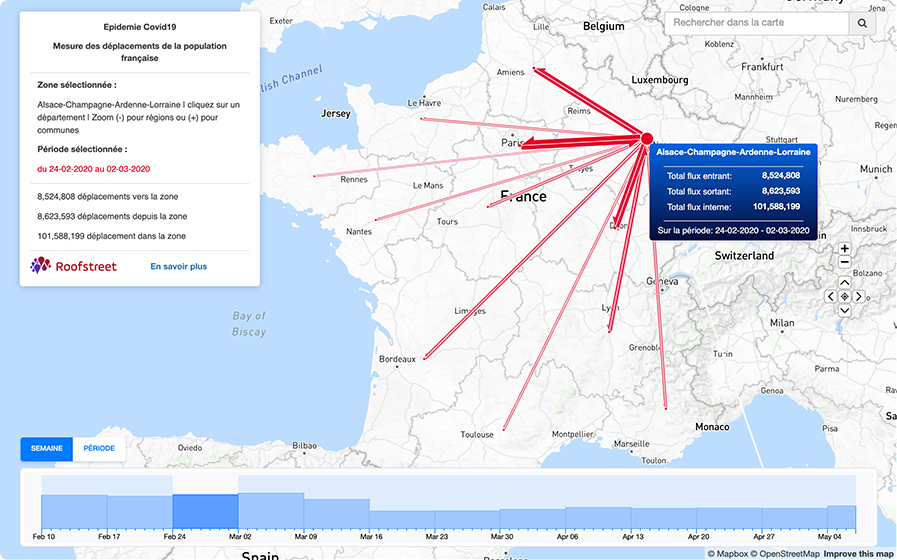Zoom in with the plus button
This screenshot has width=897, height=560.
pyautogui.click(x=845, y=248)
